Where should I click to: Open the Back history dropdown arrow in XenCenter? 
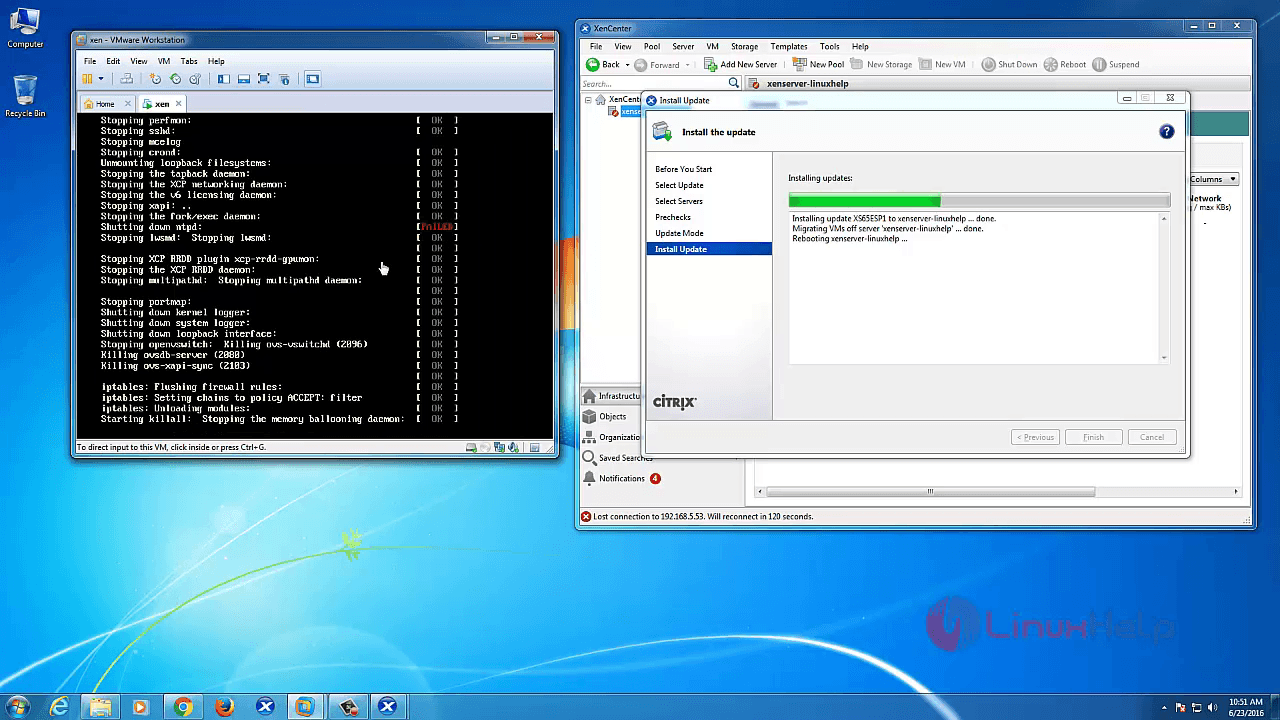627,65
